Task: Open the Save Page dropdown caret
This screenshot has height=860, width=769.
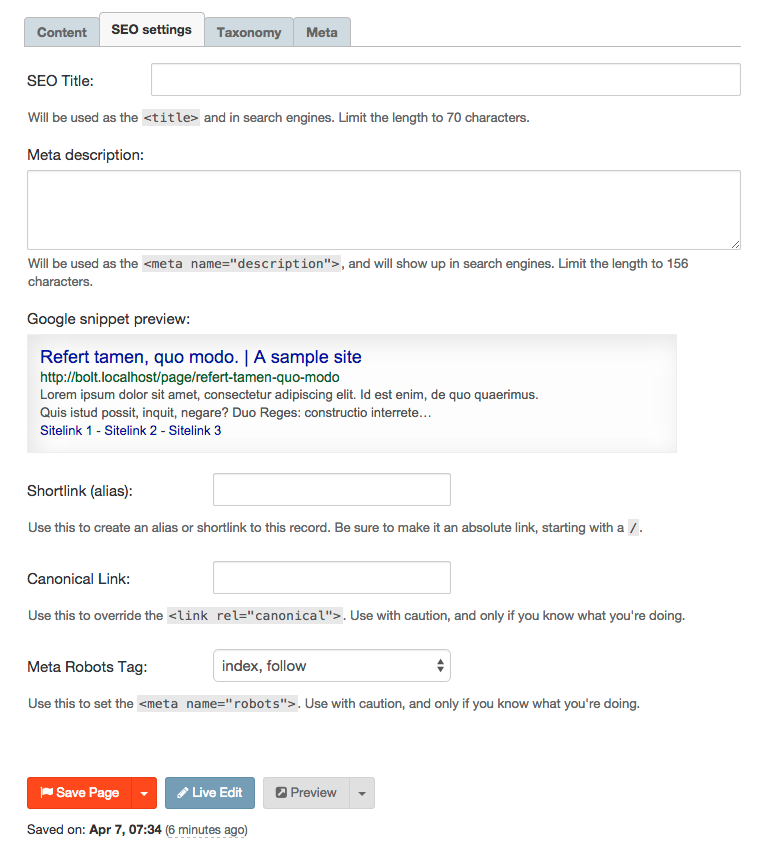Action: point(144,793)
